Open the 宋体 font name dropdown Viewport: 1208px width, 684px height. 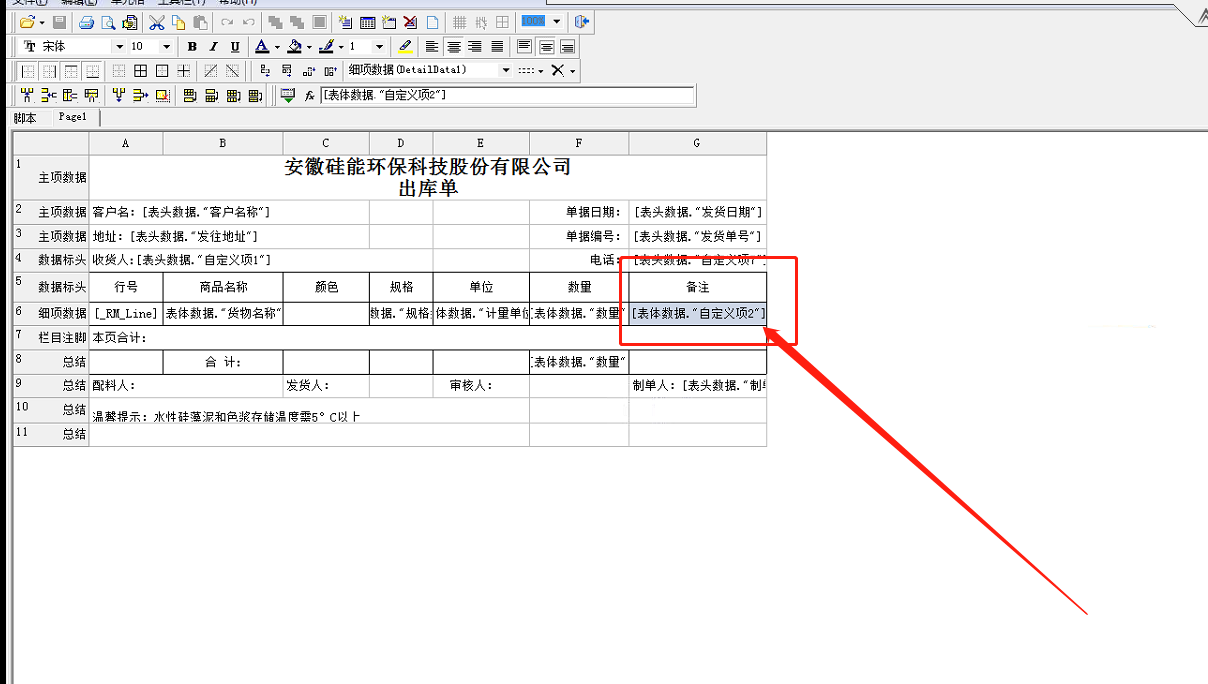click(x=119, y=47)
